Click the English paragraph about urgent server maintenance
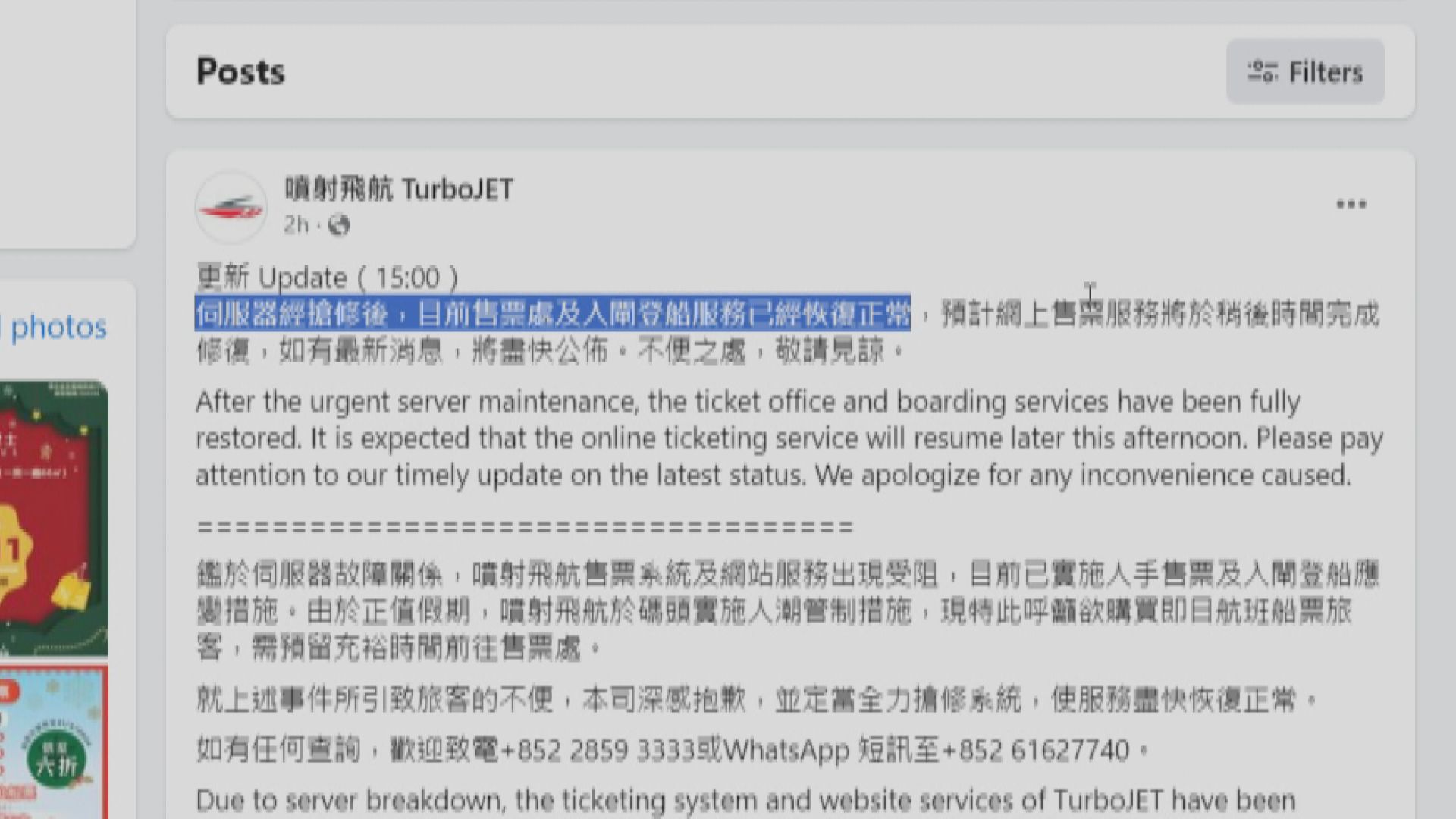This screenshot has height=819, width=1456. click(789, 438)
